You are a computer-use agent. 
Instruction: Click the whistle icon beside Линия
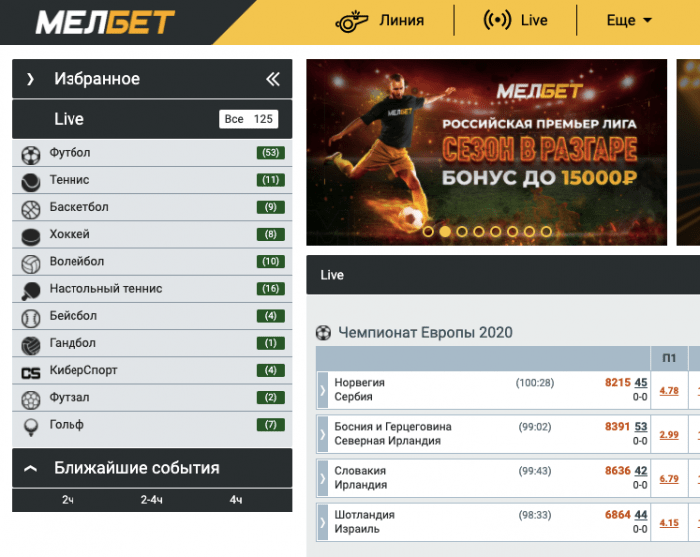(352, 21)
